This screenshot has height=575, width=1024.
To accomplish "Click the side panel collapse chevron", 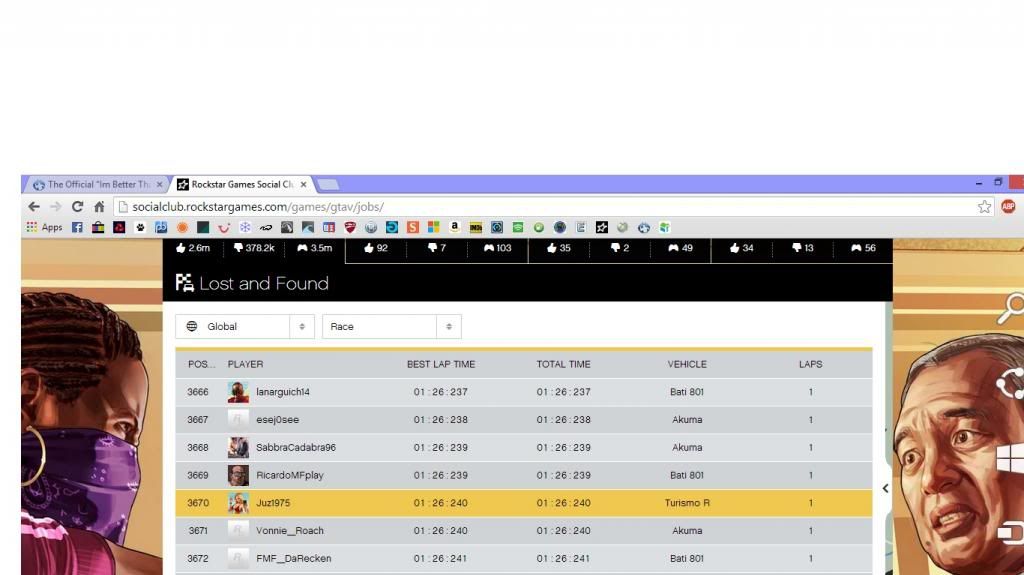I will [x=885, y=488].
